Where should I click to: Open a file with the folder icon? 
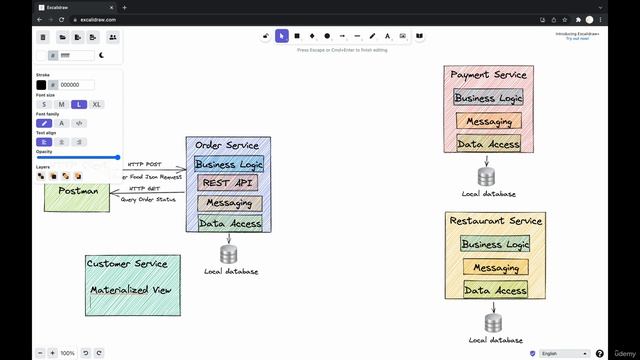tap(62, 38)
